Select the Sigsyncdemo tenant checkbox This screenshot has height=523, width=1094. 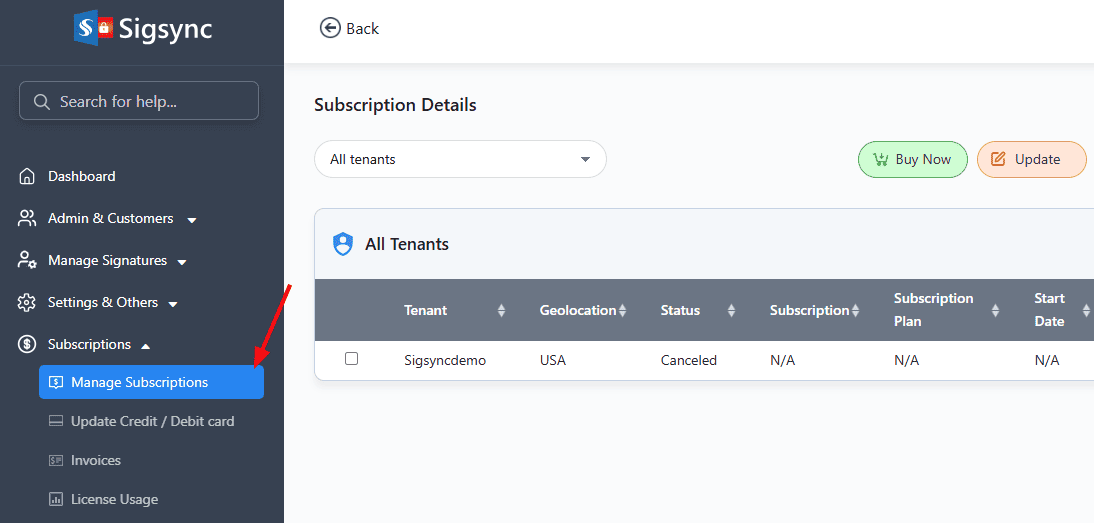pos(351,359)
